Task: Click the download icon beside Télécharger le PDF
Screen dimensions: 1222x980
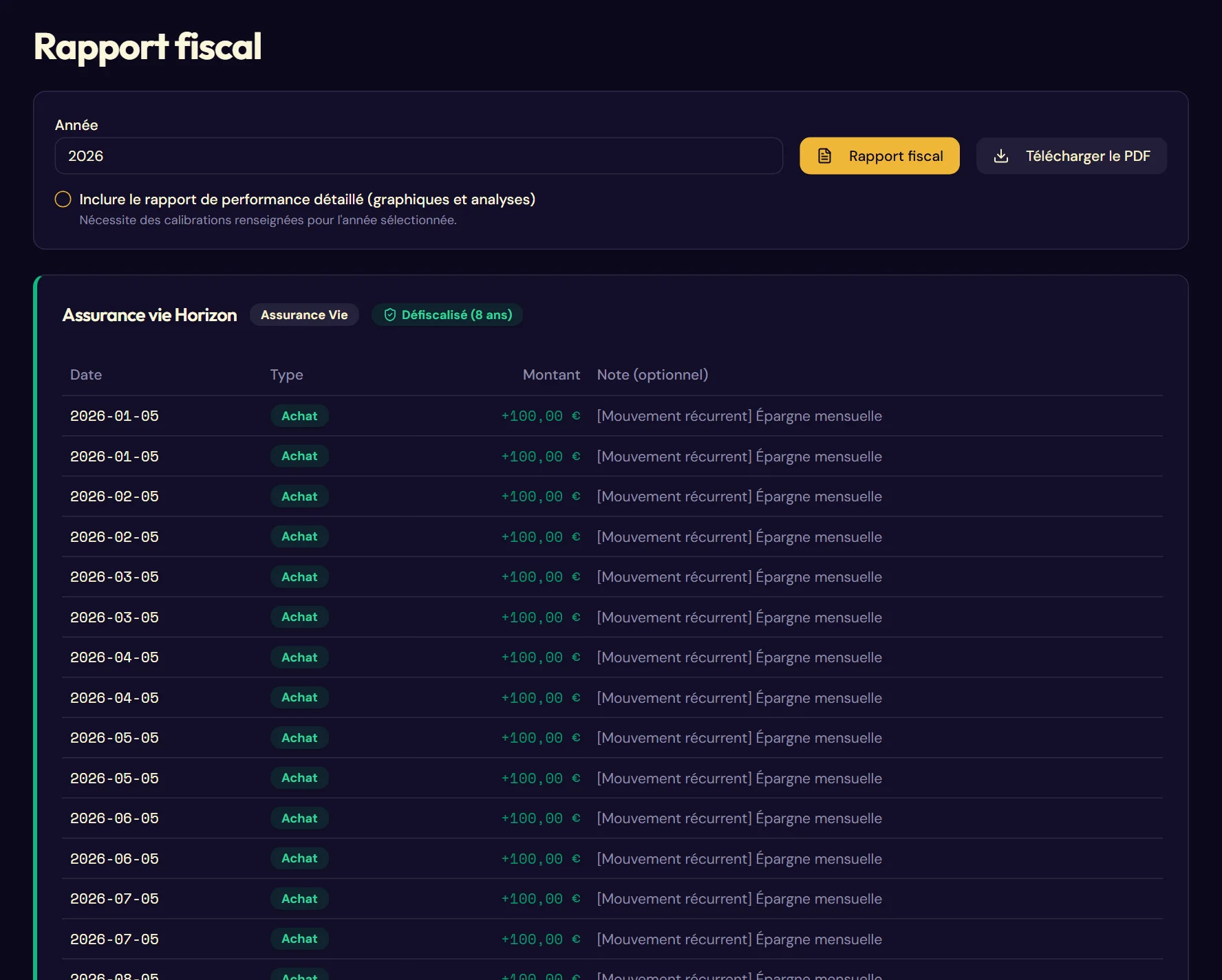Action: pos(1001,156)
